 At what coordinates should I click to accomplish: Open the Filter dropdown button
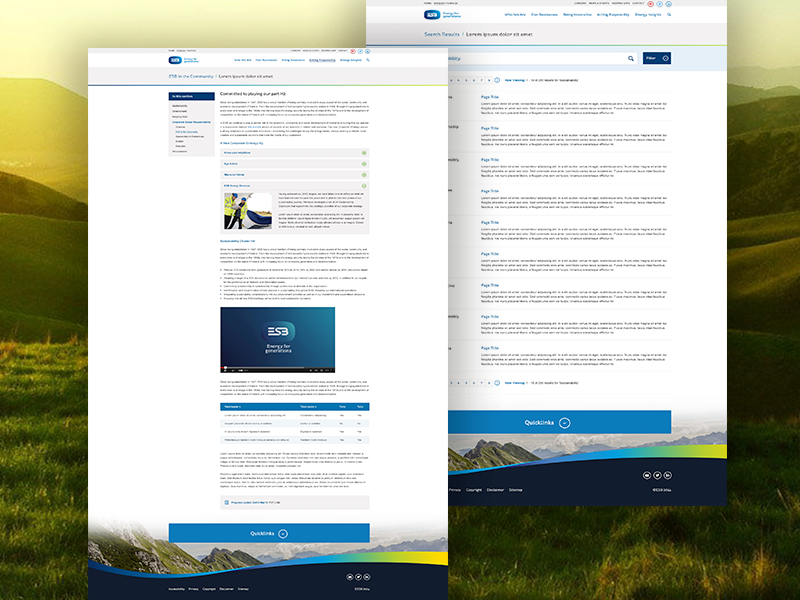[x=657, y=58]
